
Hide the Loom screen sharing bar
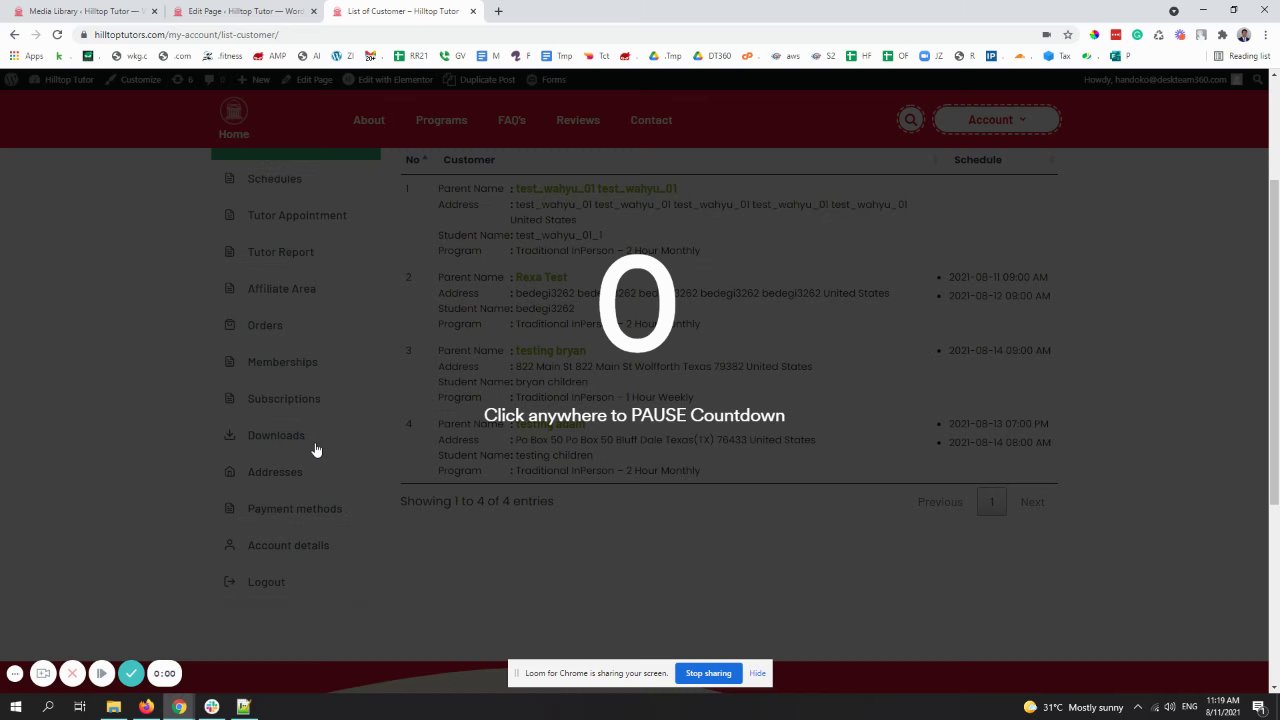click(x=757, y=673)
